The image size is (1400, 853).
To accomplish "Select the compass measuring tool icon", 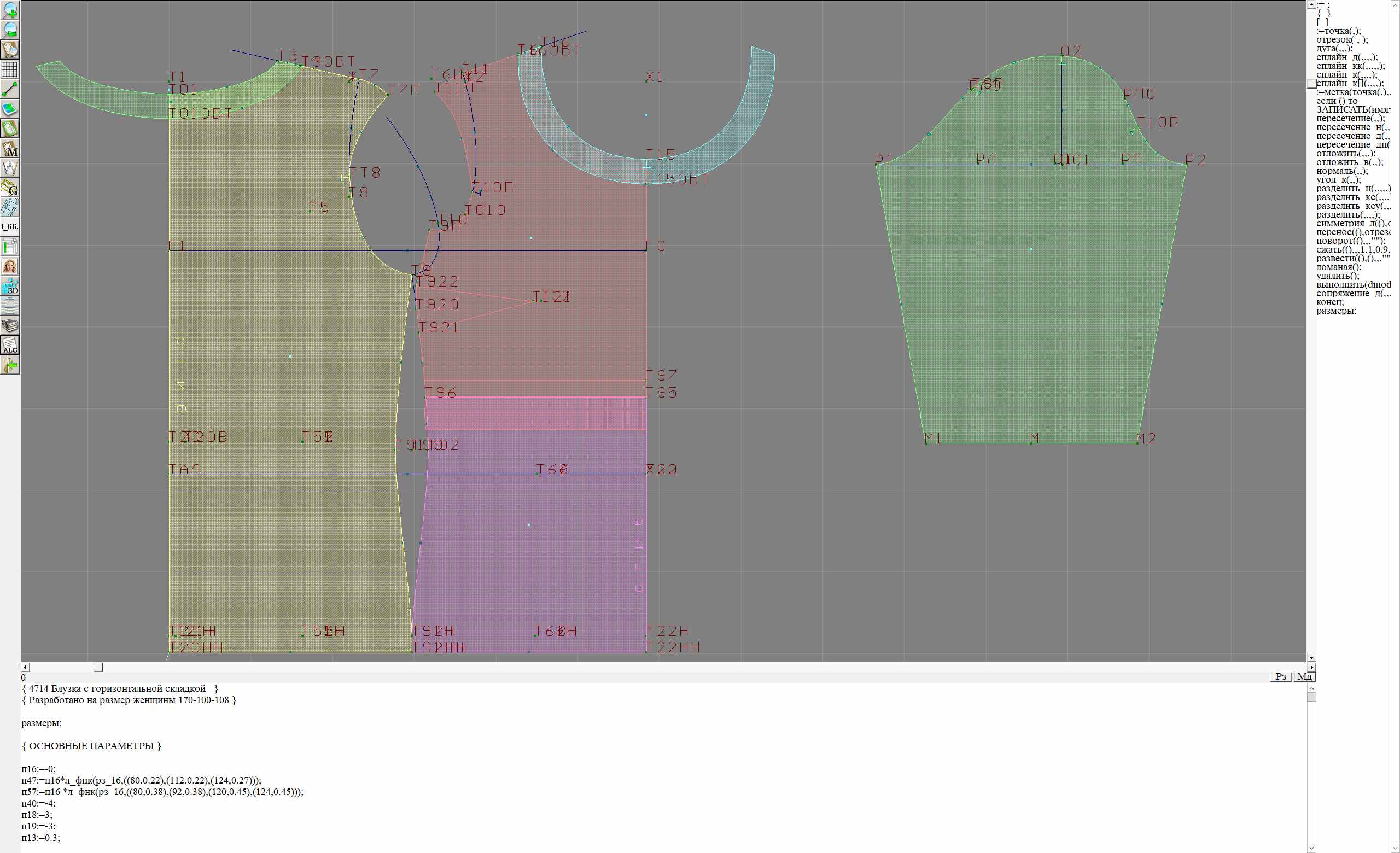I will (10, 168).
